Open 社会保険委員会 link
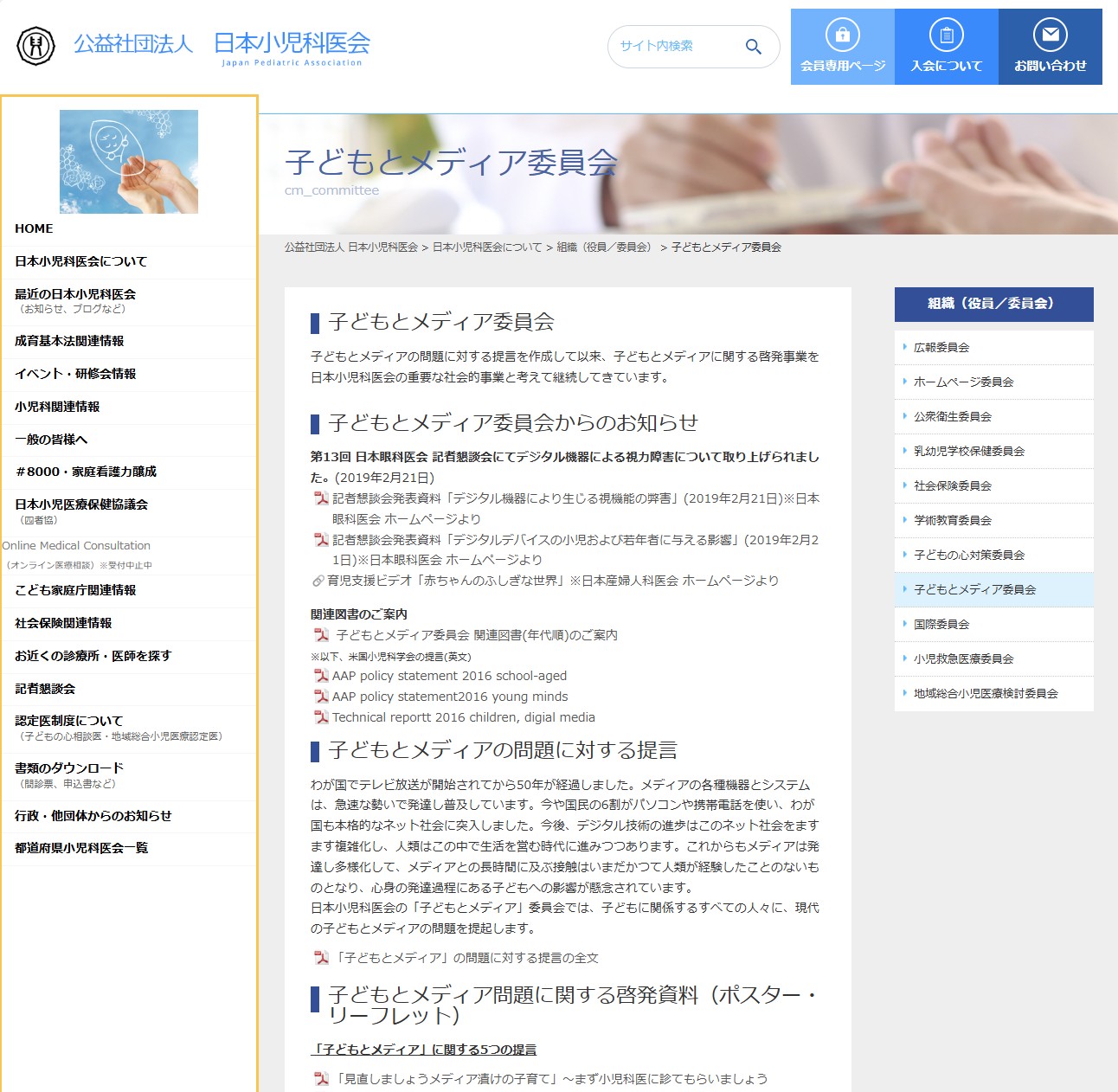 [994, 486]
